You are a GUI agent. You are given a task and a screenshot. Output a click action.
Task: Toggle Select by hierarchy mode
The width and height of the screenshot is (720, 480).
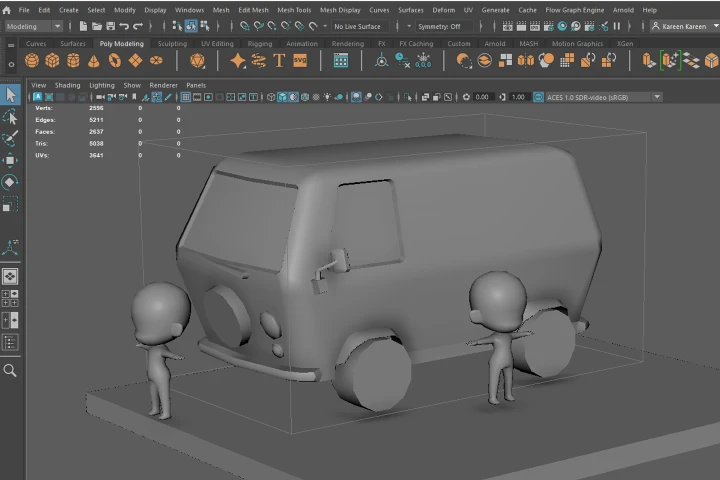click(x=177, y=26)
